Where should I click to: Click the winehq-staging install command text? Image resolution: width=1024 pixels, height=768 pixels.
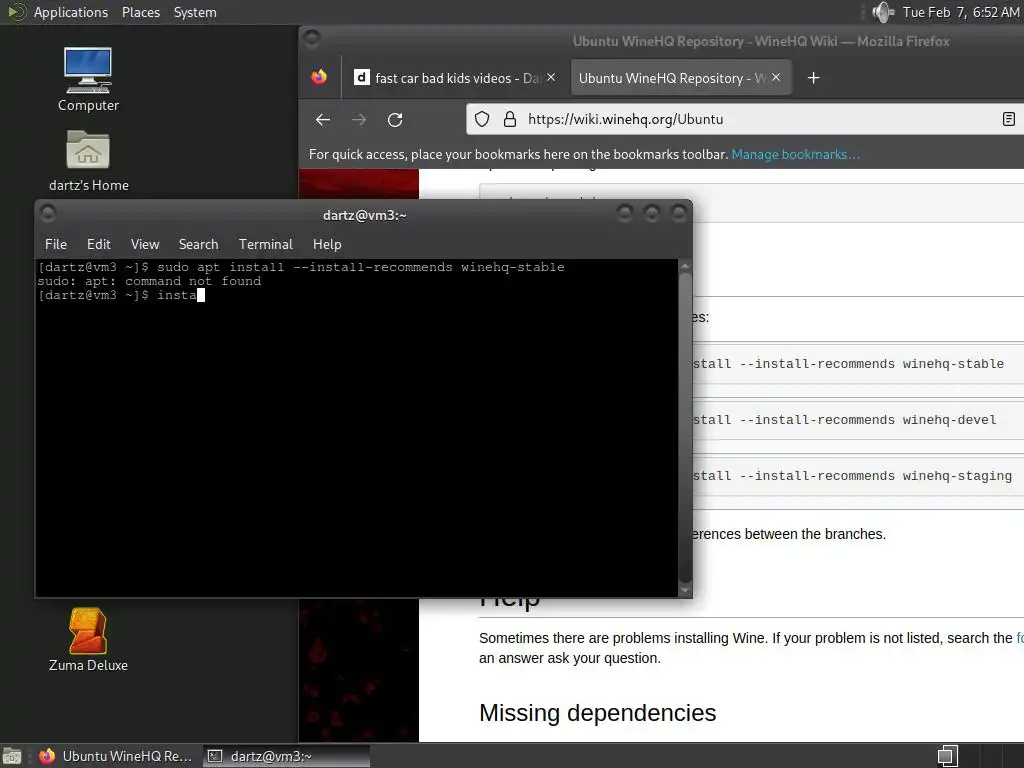pos(852,476)
